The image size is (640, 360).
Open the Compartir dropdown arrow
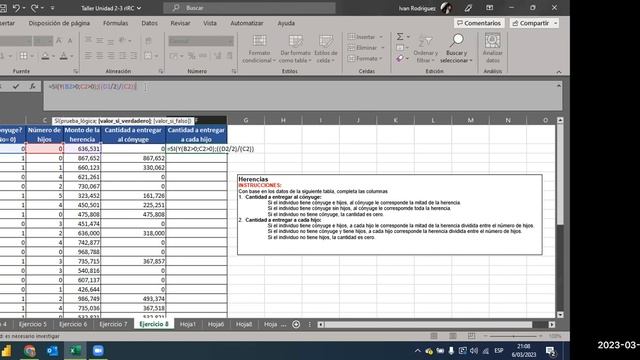pyautogui.click(x=556, y=23)
